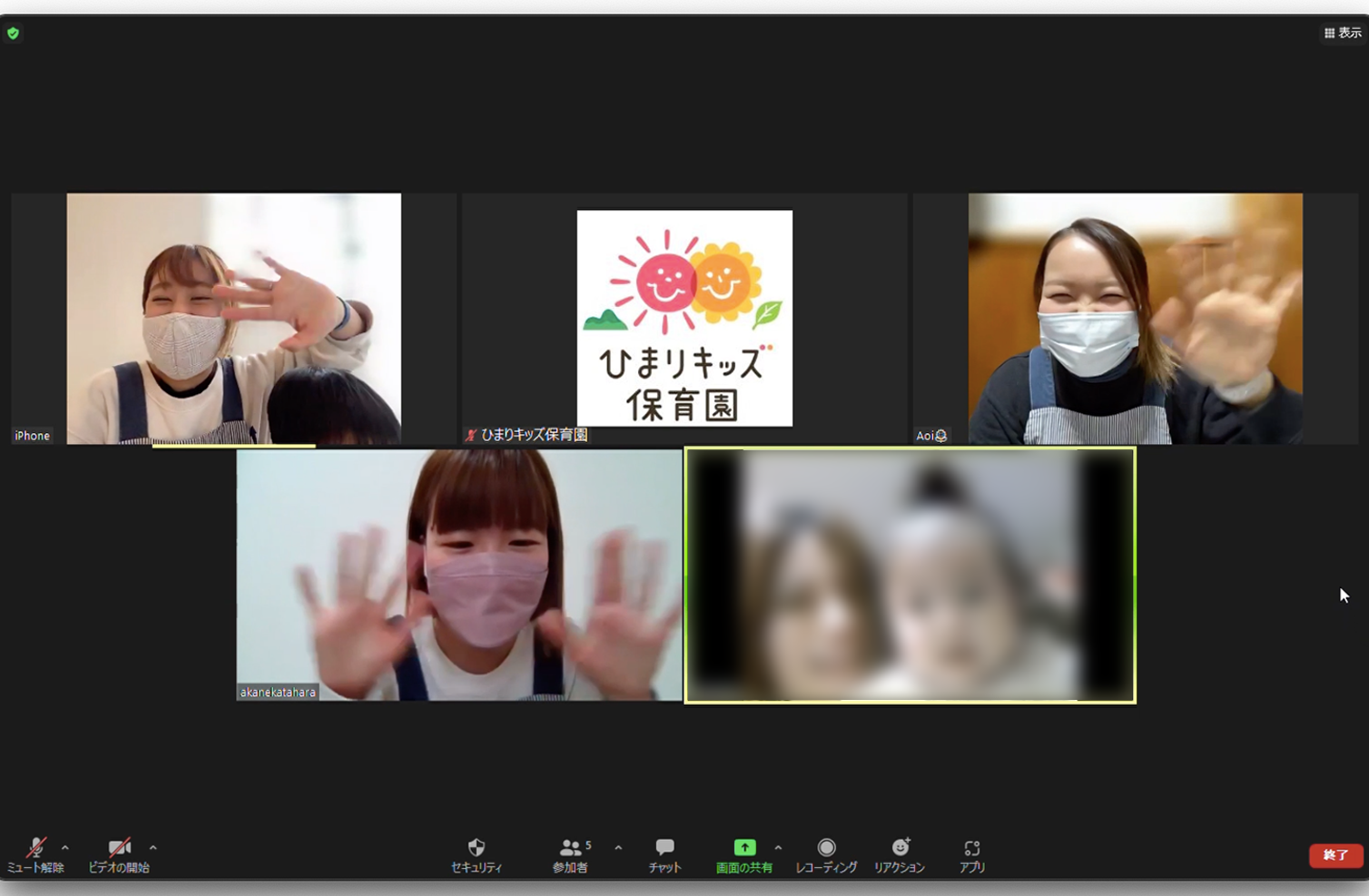Show the 参加者 participants panel
This screenshot has width=1369, height=896.
click(x=571, y=855)
